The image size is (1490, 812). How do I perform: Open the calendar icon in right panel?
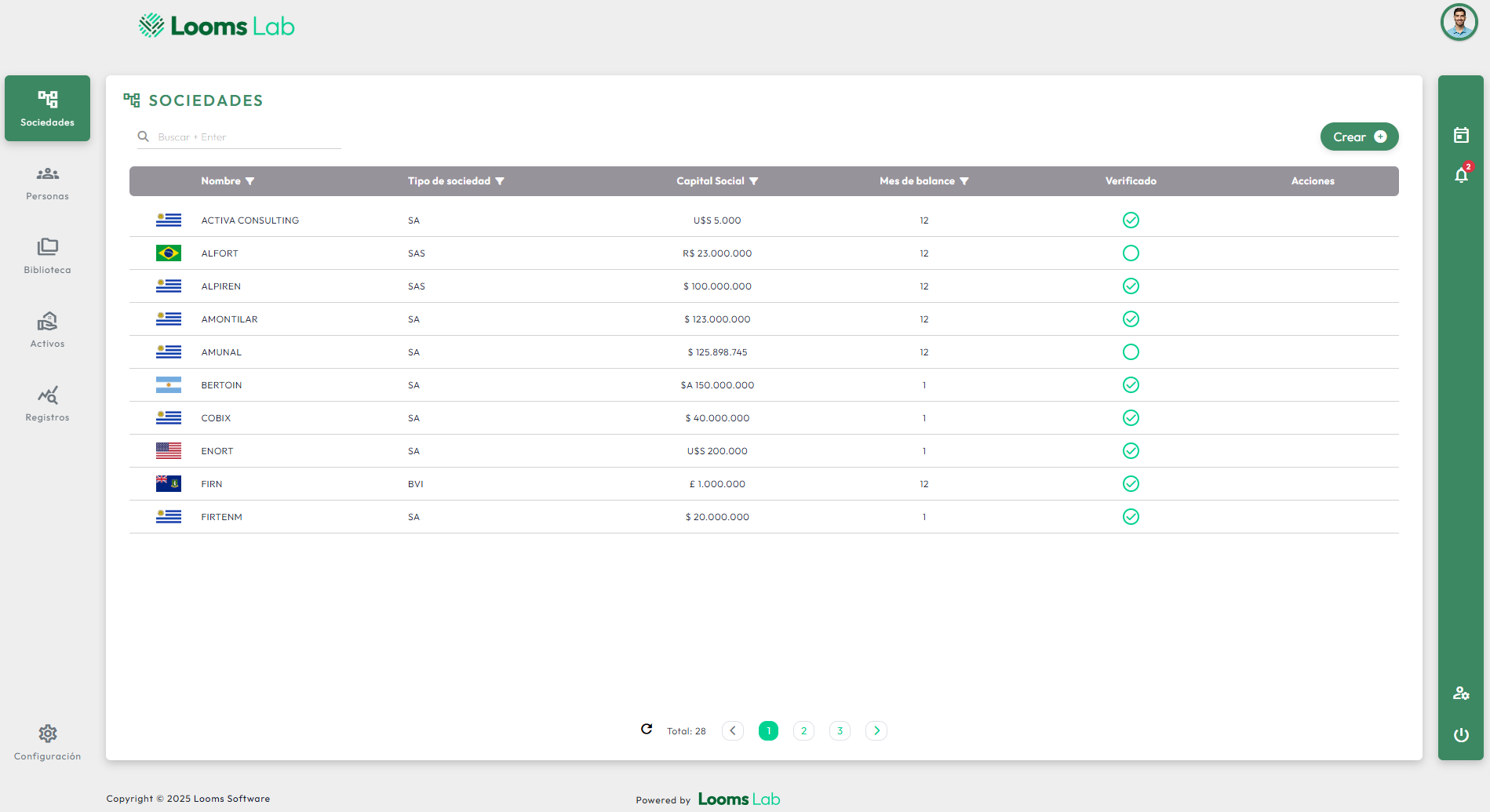click(x=1461, y=136)
